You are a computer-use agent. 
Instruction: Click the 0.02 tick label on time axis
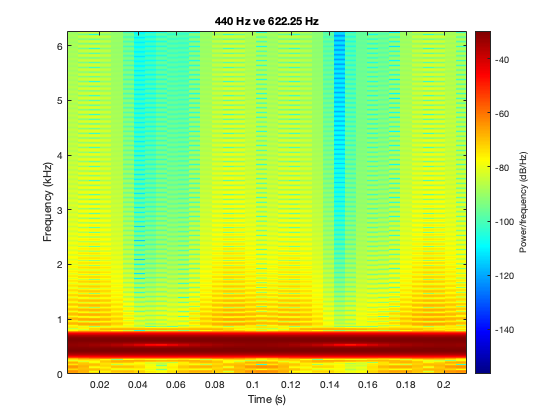(99, 385)
